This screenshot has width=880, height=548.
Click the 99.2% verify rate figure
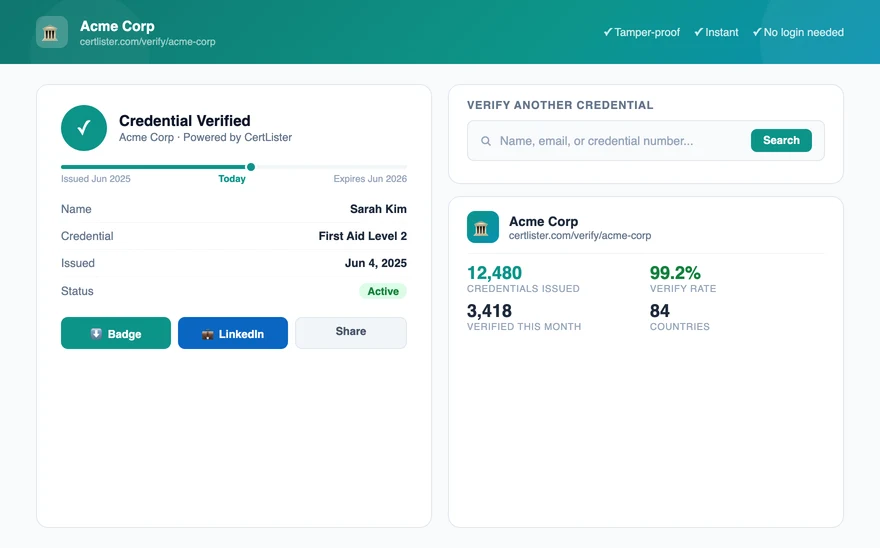click(675, 273)
